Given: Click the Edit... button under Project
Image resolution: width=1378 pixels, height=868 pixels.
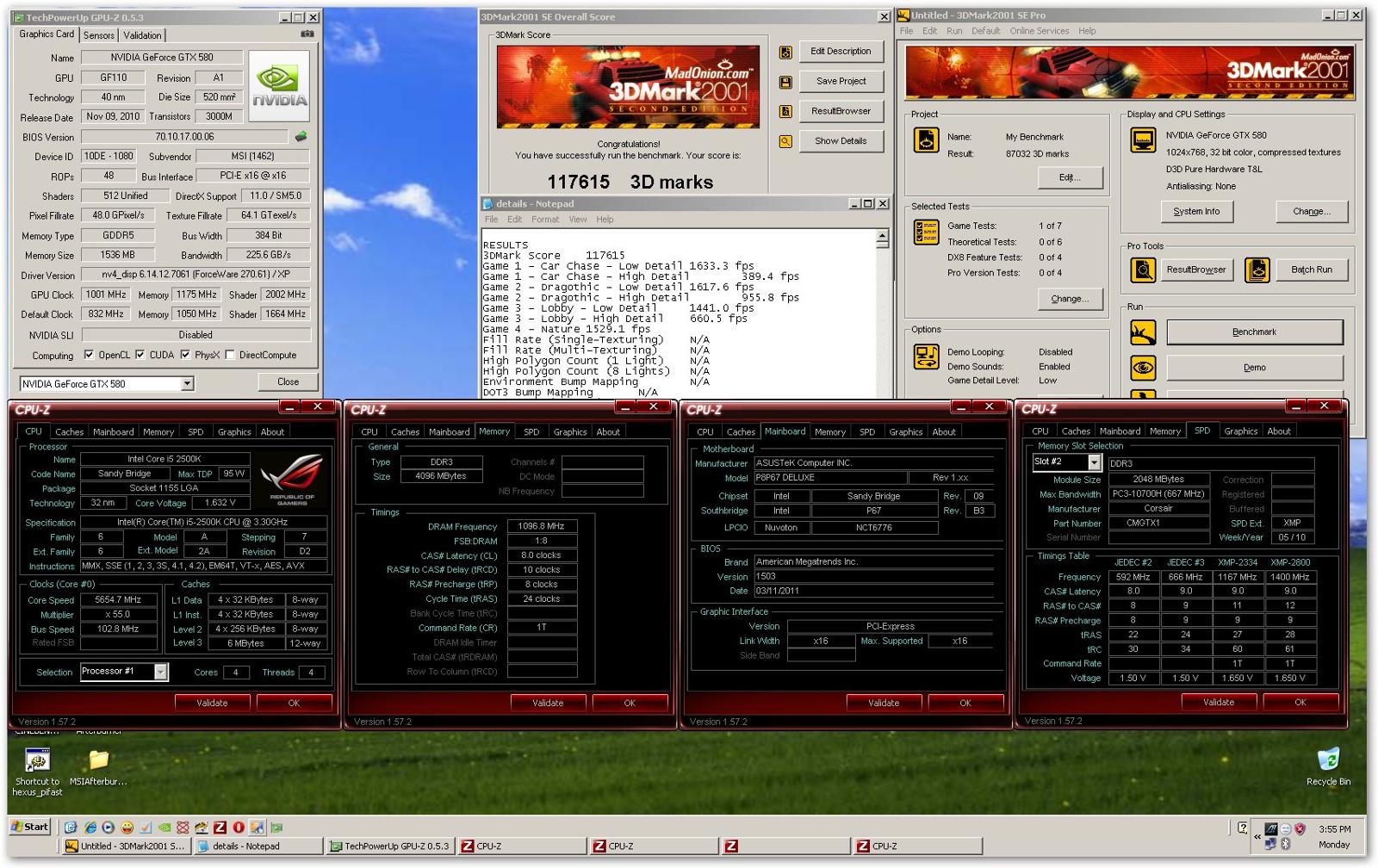Looking at the screenshot, I should pyautogui.click(x=1069, y=177).
